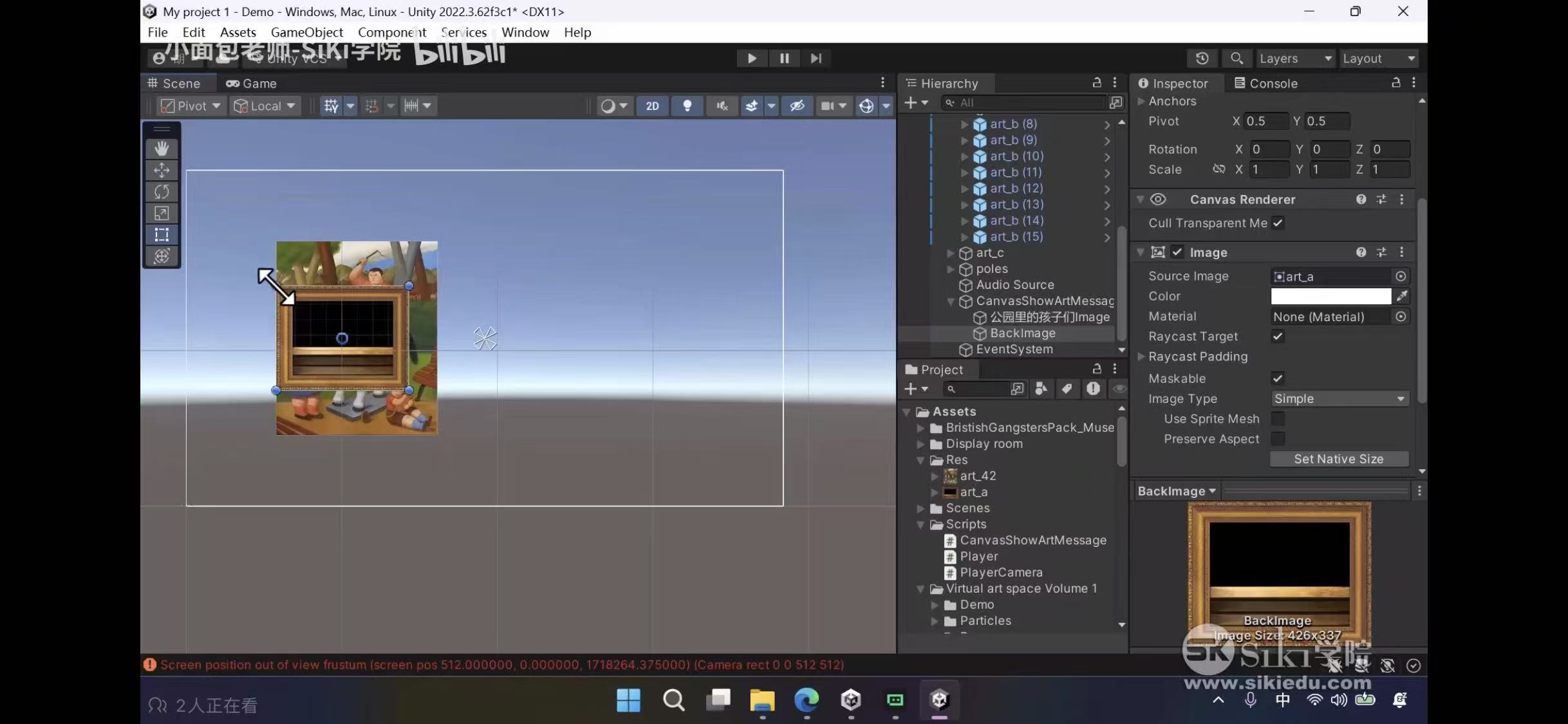
Task: Enable Use Sprite Mesh checkbox
Action: pyautogui.click(x=1278, y=419)
